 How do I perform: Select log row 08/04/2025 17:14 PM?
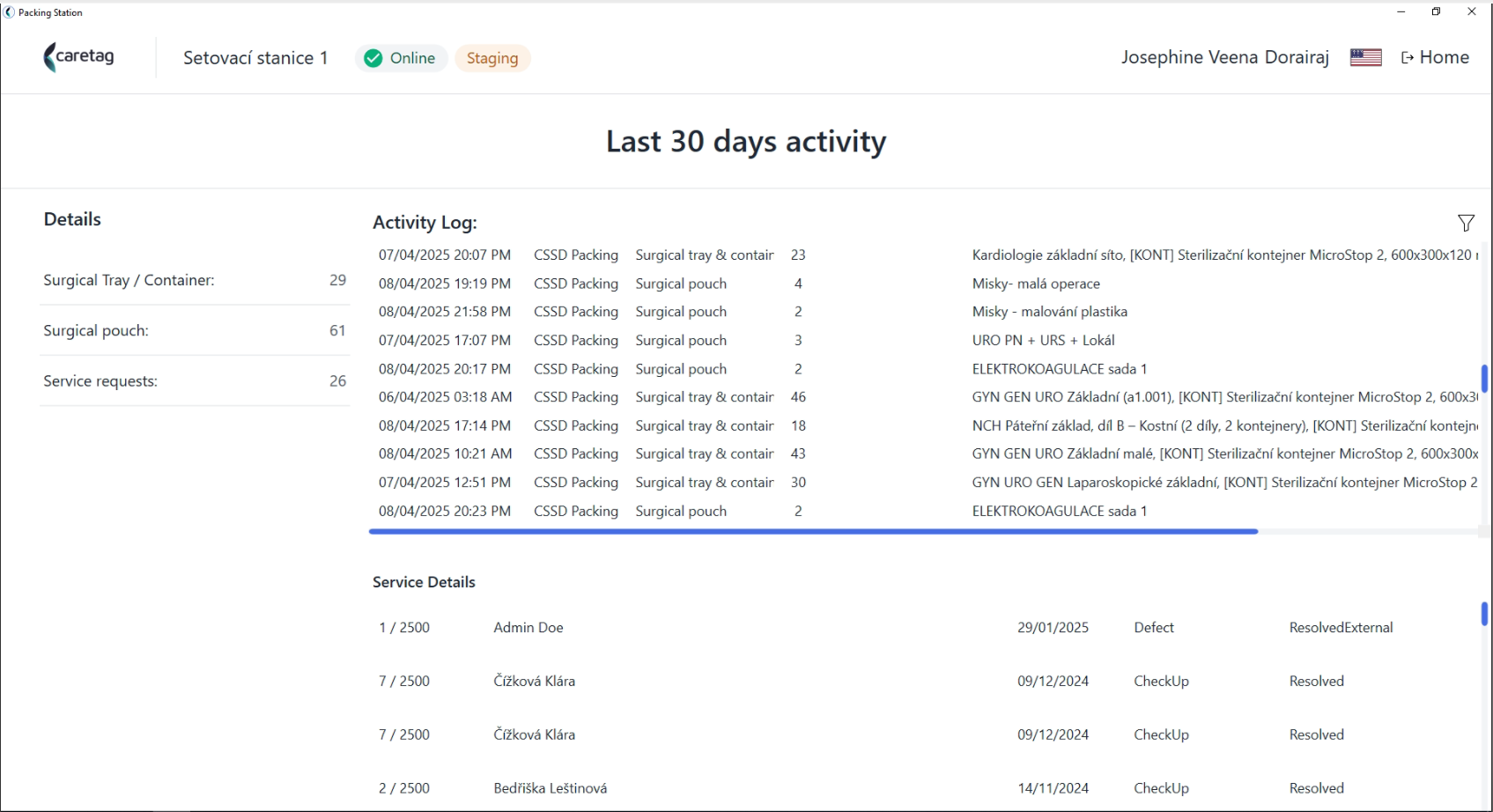point(925,425)
